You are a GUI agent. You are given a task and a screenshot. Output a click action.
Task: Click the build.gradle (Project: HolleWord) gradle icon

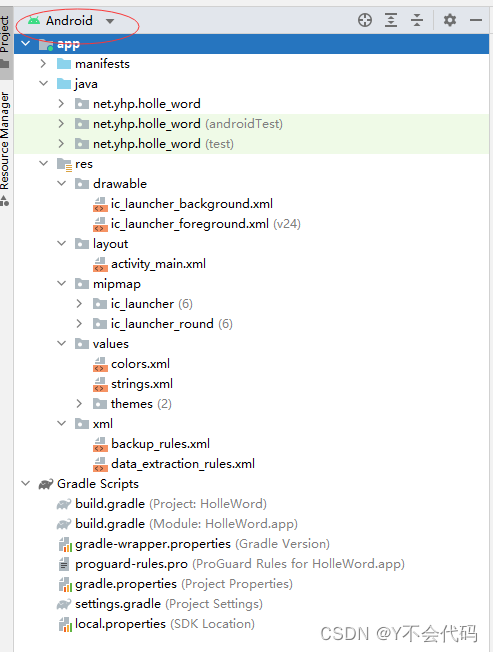(64, 504)
